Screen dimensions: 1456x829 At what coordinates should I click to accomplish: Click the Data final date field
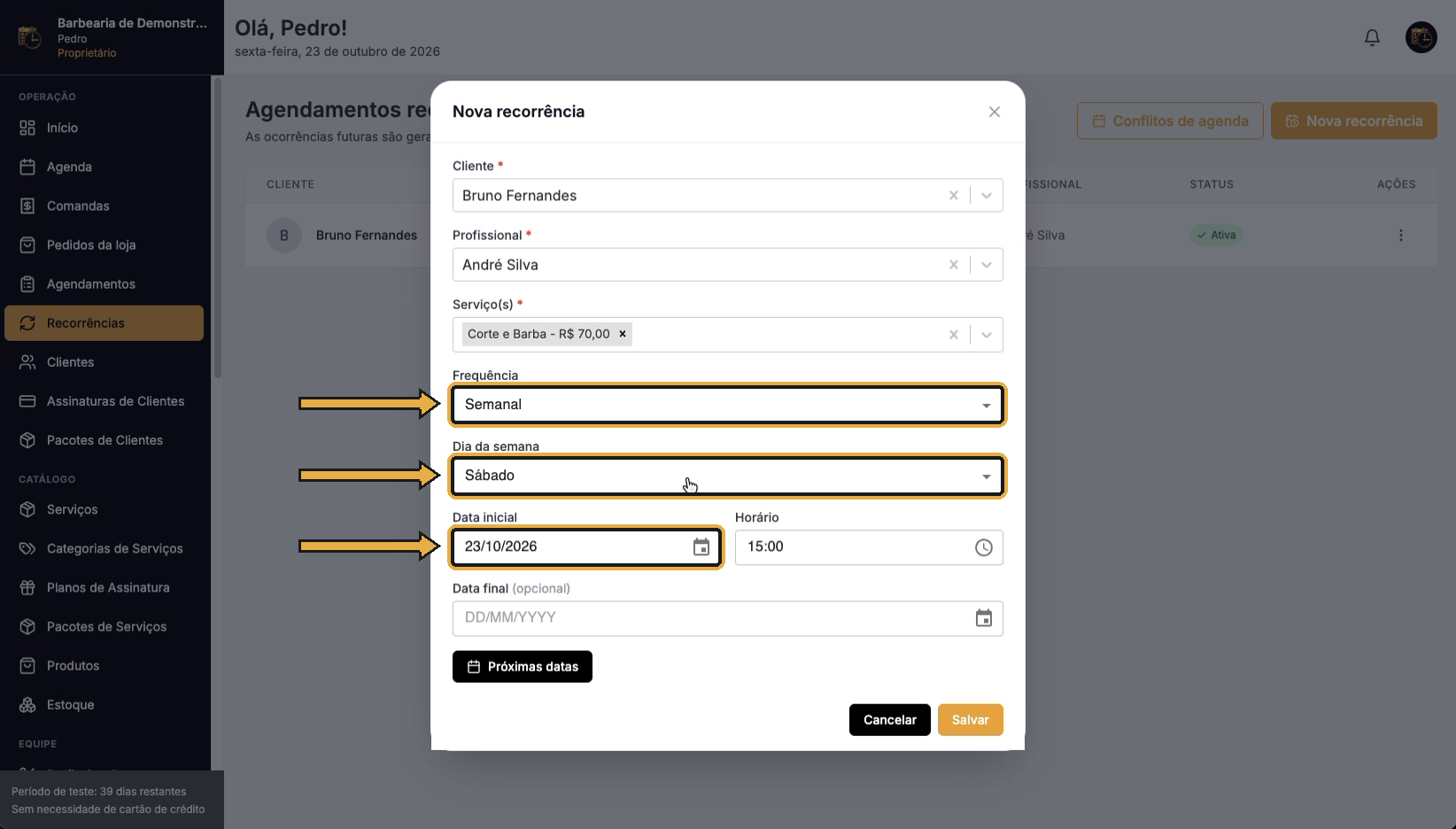tap(728, 618)
